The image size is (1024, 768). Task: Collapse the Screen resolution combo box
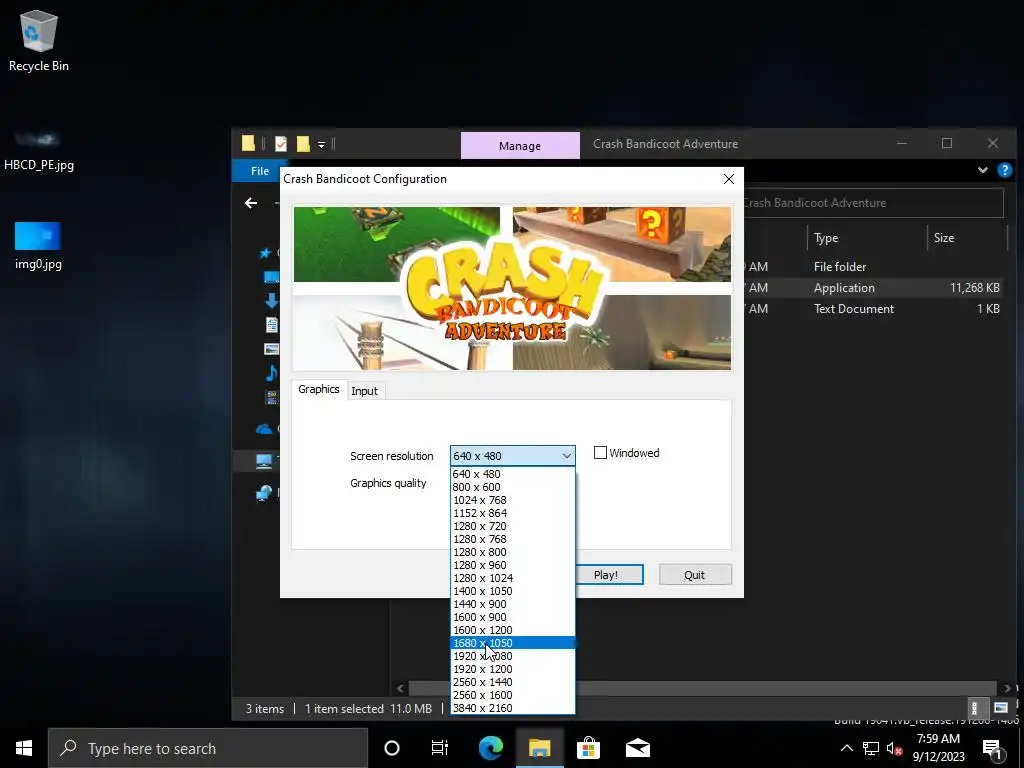(x=566, y=456)
